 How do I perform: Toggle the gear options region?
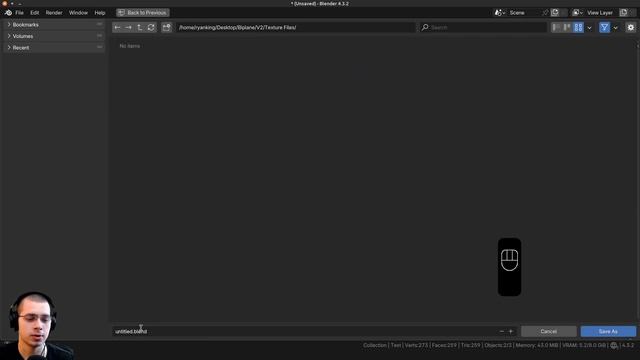(x=631, y=27)
